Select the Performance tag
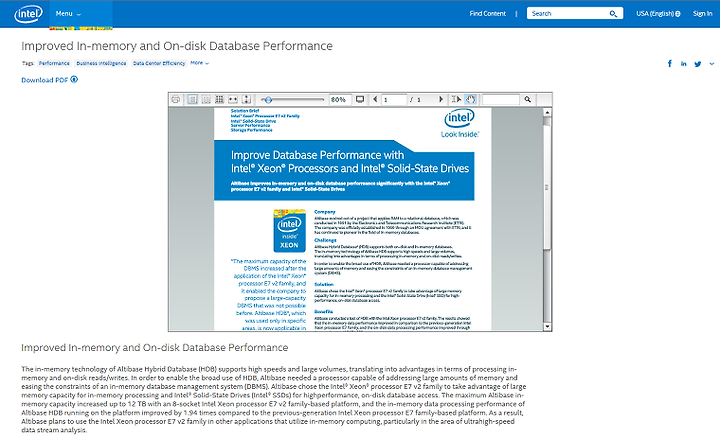This screenshot has width=720, height=440. [54, 63]
